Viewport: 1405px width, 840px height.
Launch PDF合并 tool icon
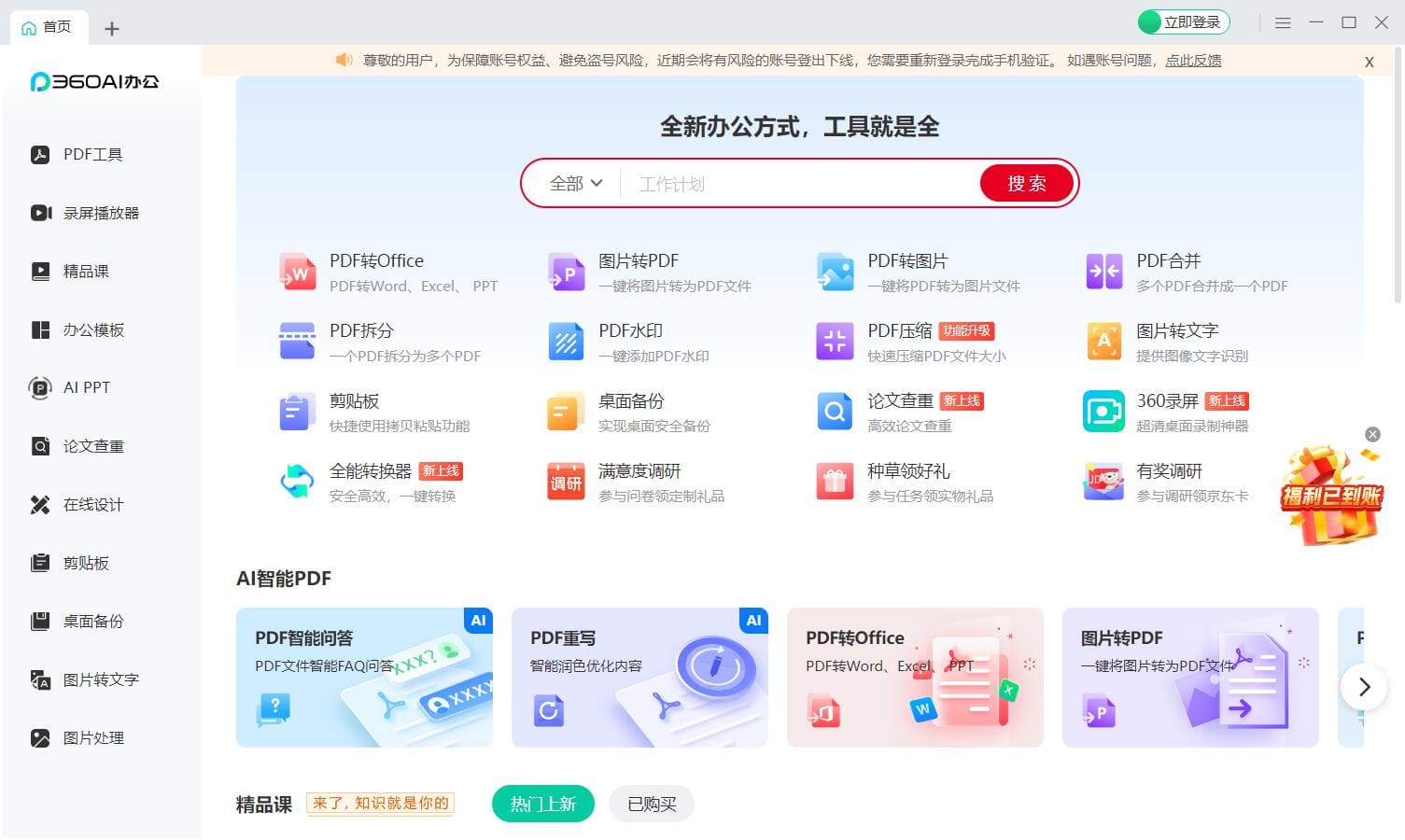(x=1103, y=272)
